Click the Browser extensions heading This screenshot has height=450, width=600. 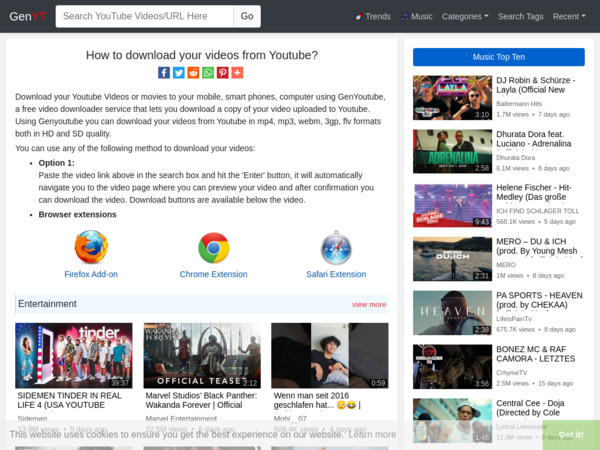pyautogui.click(x=77, y=215)
